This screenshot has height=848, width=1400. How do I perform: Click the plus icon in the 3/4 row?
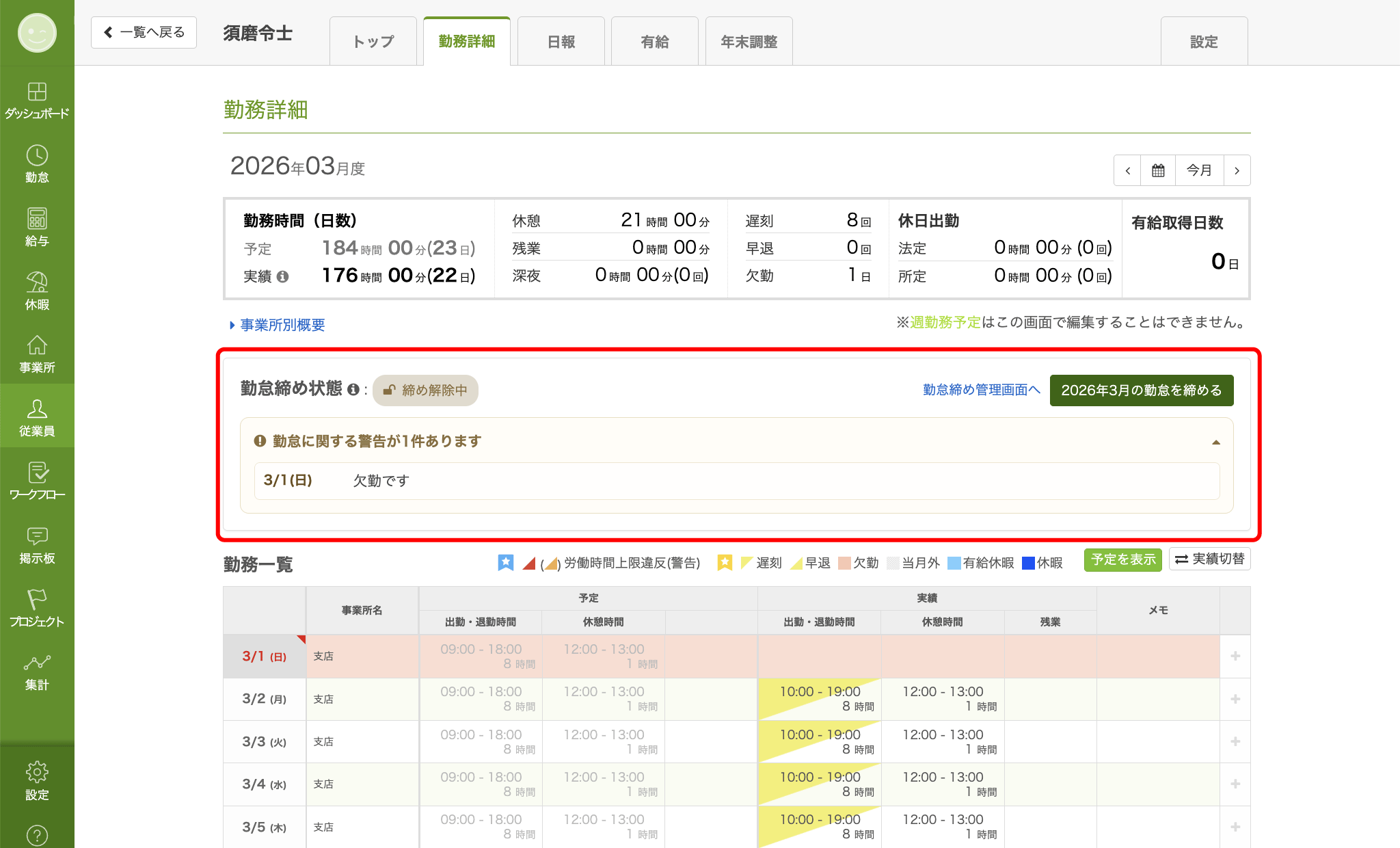coord(1235,784)
